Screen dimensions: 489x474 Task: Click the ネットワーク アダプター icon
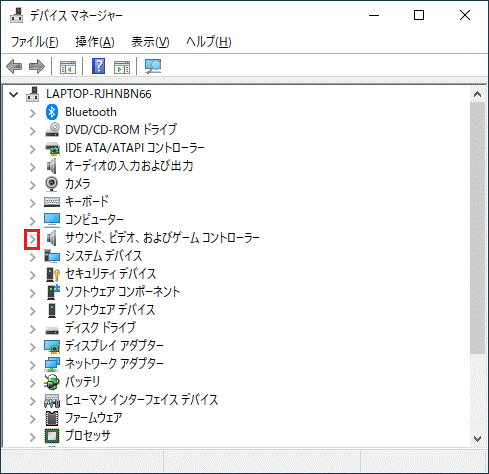tap(52, 364)
